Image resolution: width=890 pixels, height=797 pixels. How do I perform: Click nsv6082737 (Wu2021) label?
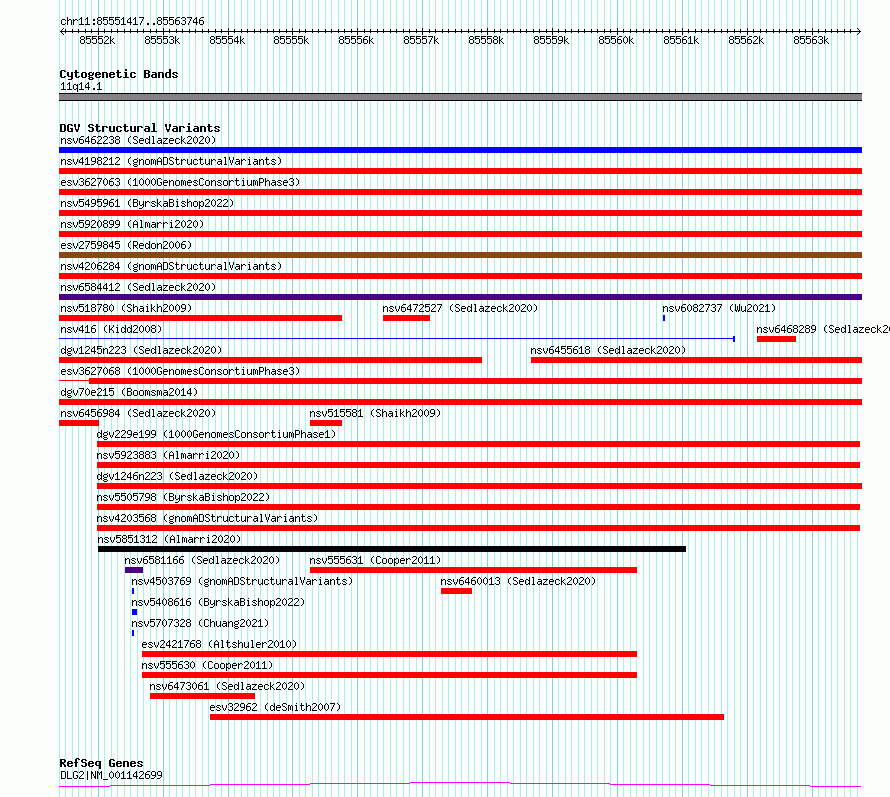tap(719, 308)
